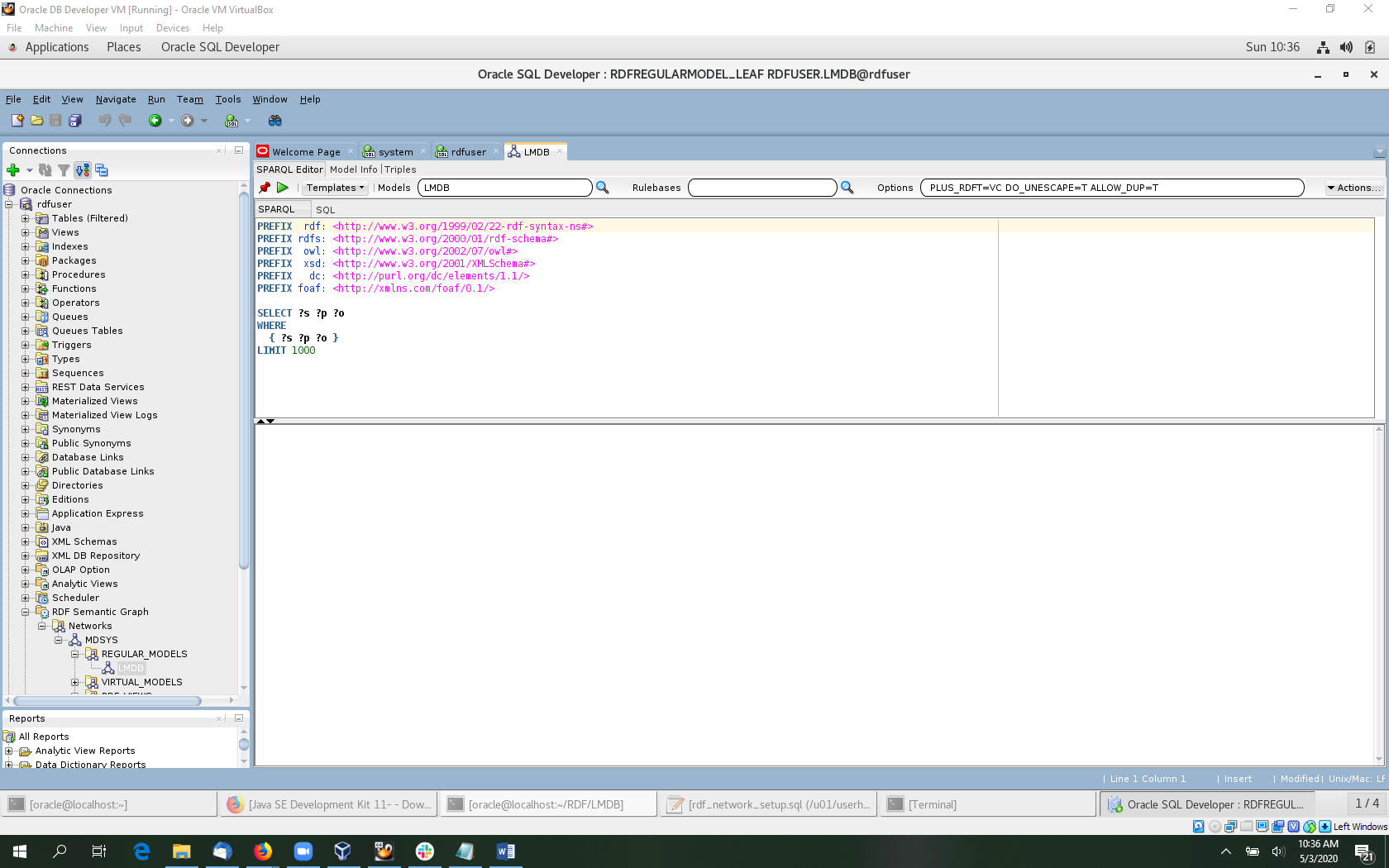Viewport: 1389px width, 868px height.
Task: Open the Actions dropdown
Action: tap(1353, 188)
